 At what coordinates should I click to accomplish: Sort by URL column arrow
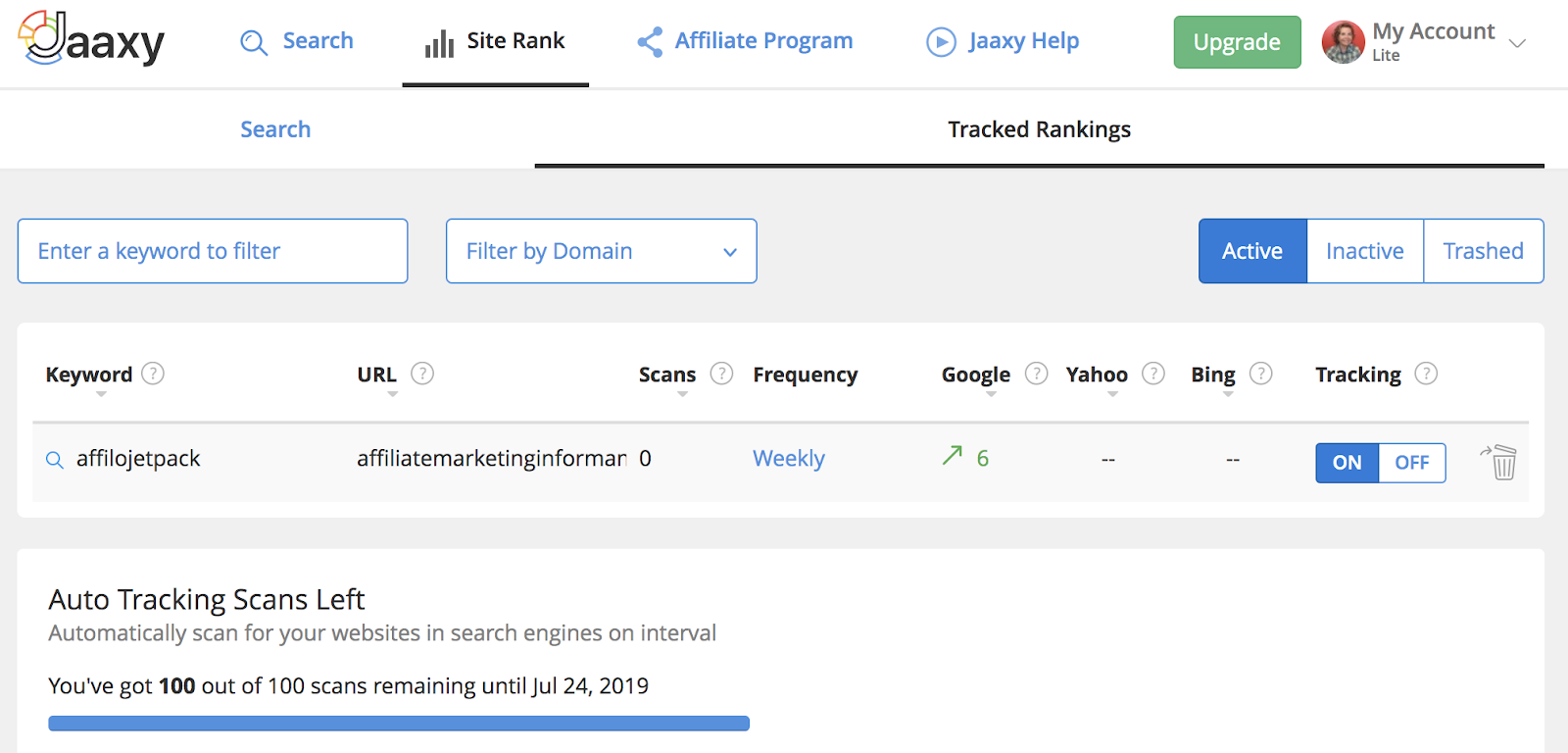[392, 394]
